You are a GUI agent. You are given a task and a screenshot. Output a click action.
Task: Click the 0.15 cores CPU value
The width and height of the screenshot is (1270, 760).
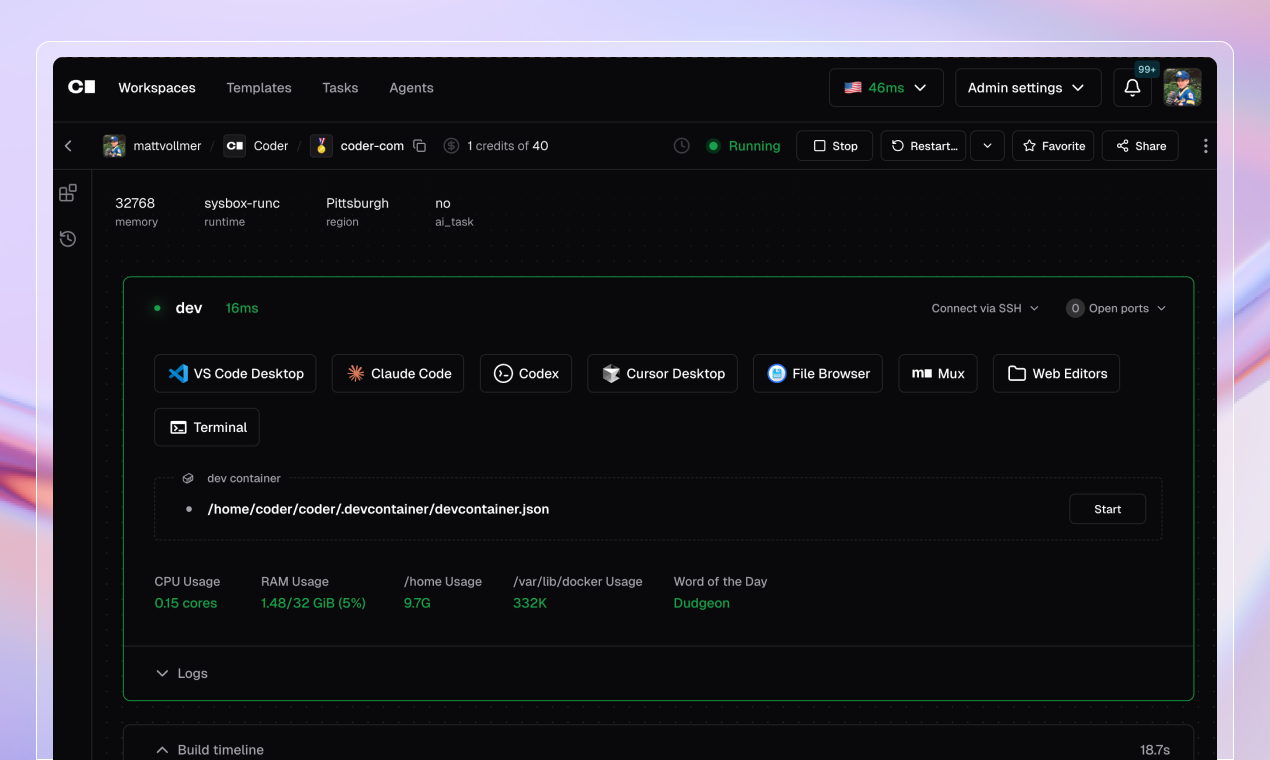pyautogui.click(x=186, y=603)
